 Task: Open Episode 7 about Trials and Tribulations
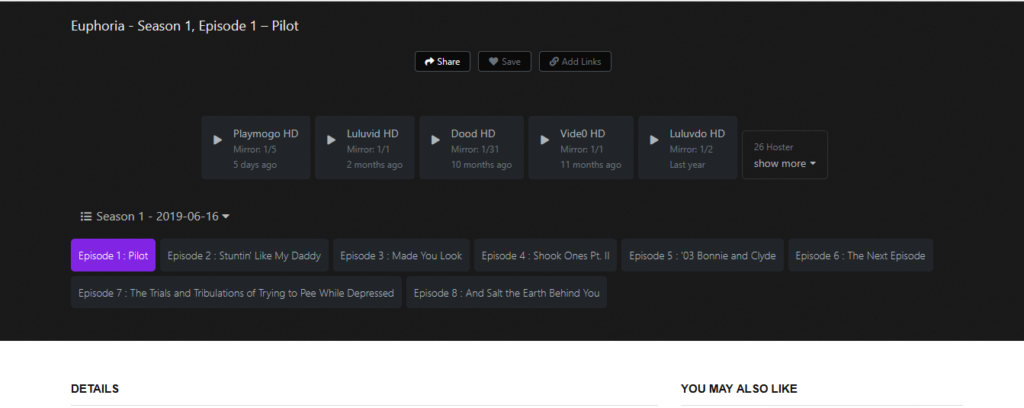[236, 293]
